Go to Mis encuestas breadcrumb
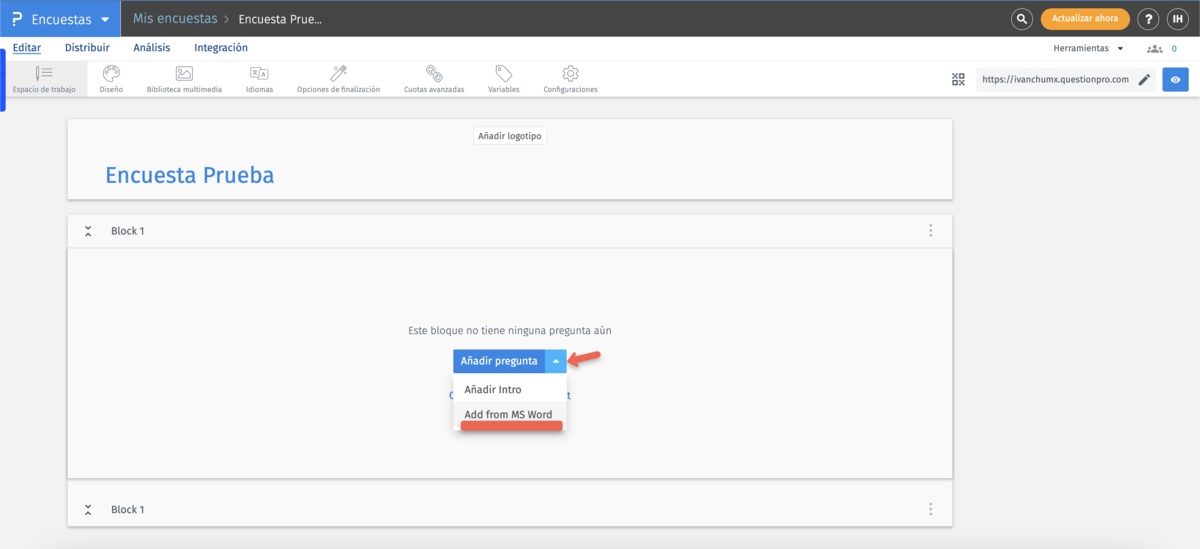 [175, 19]
